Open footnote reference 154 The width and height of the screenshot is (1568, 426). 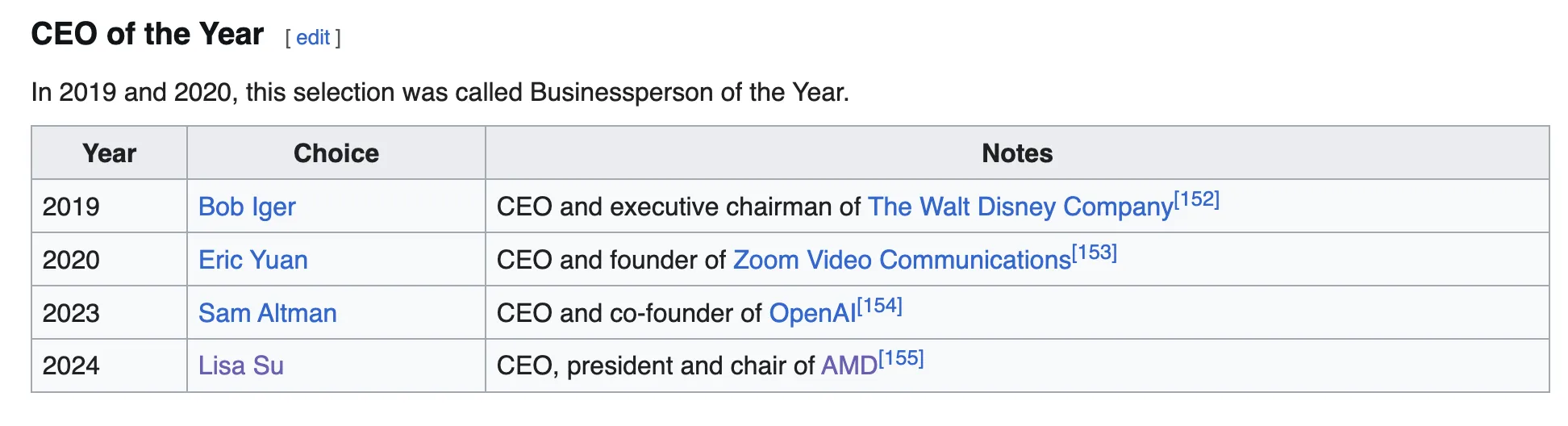[880, 306]
